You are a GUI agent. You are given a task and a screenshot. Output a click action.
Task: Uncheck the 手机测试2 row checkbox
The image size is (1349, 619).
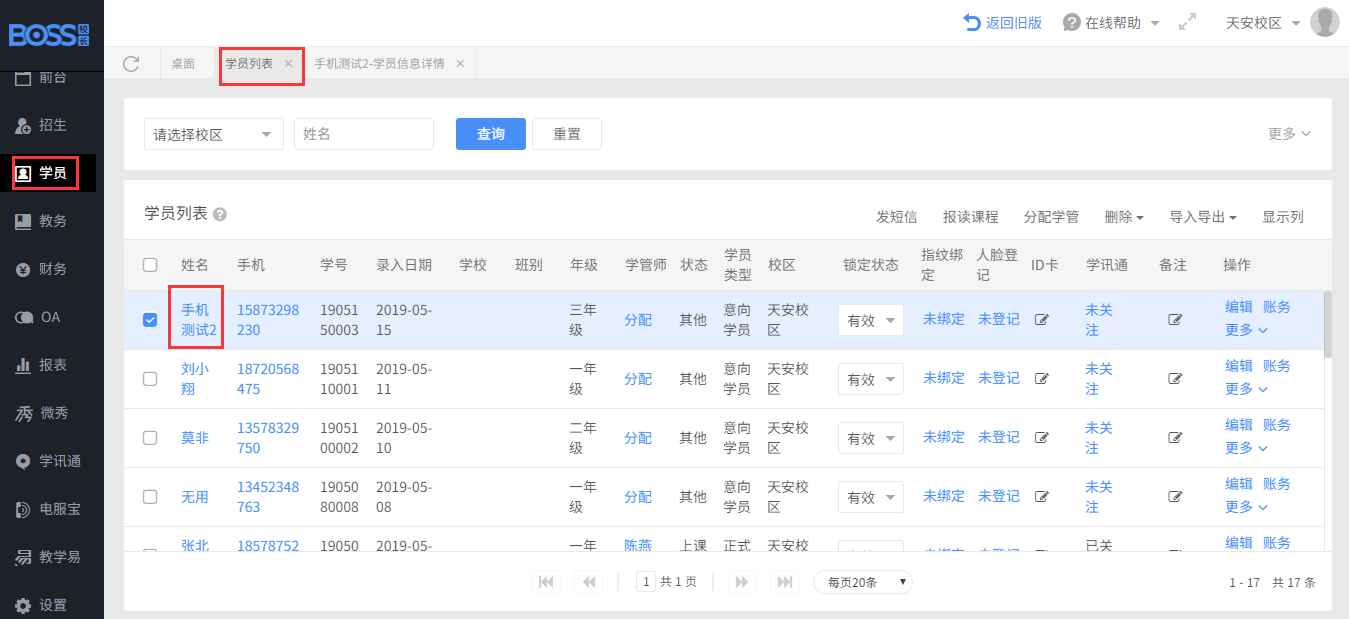[150, 320]
